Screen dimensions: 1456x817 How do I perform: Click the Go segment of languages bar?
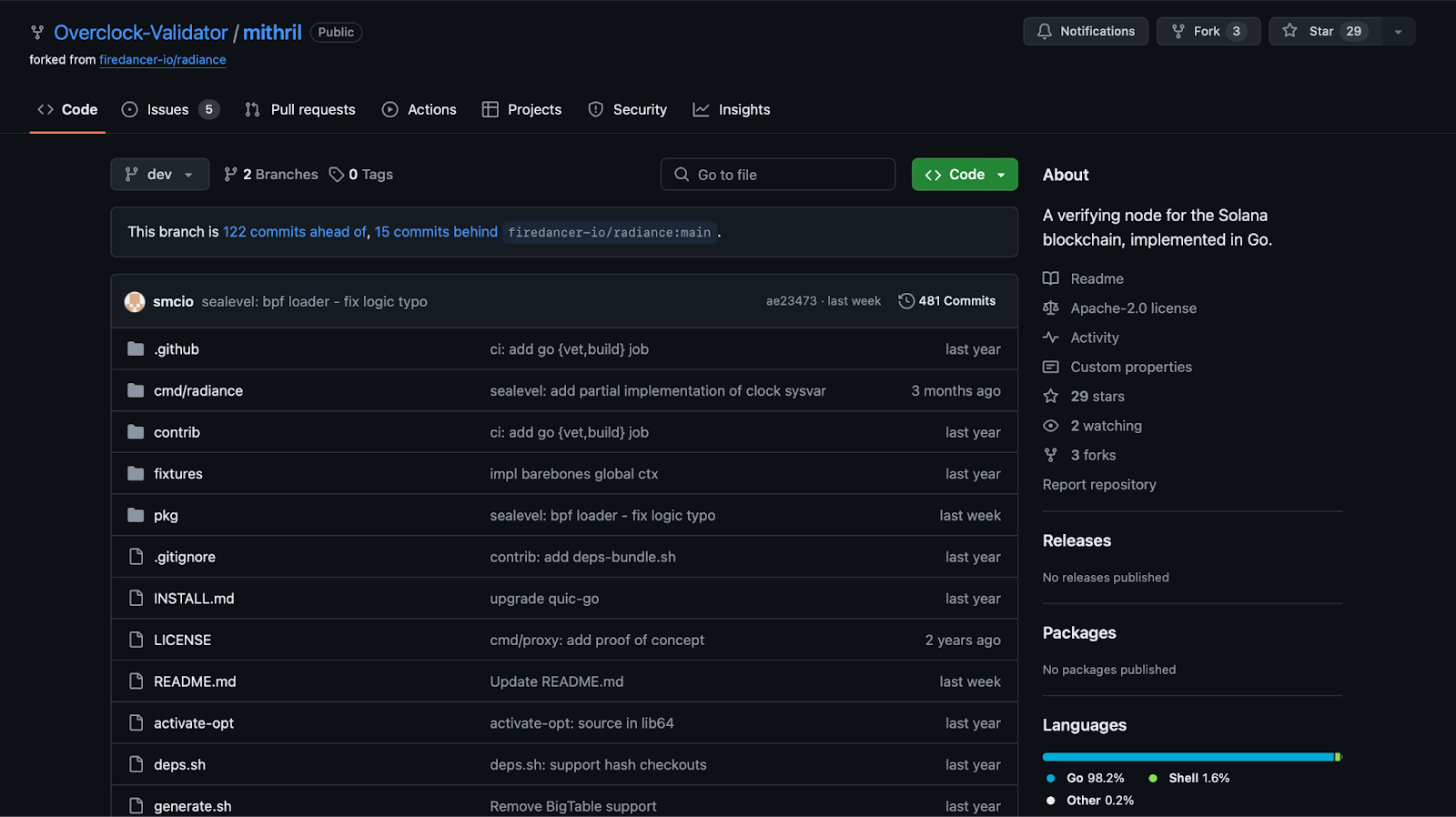point(1188,757)
